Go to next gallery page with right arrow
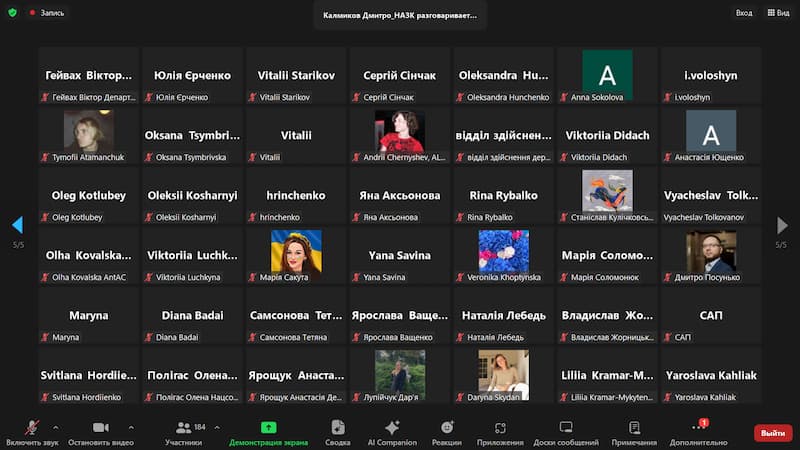Screen dimensions: 800x450 782,225
